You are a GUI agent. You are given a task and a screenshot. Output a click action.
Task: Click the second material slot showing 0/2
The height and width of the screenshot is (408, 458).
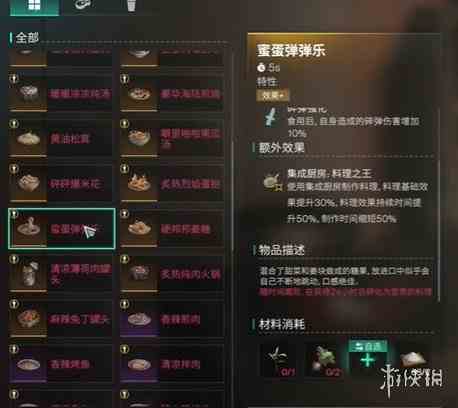coord(324,361)
